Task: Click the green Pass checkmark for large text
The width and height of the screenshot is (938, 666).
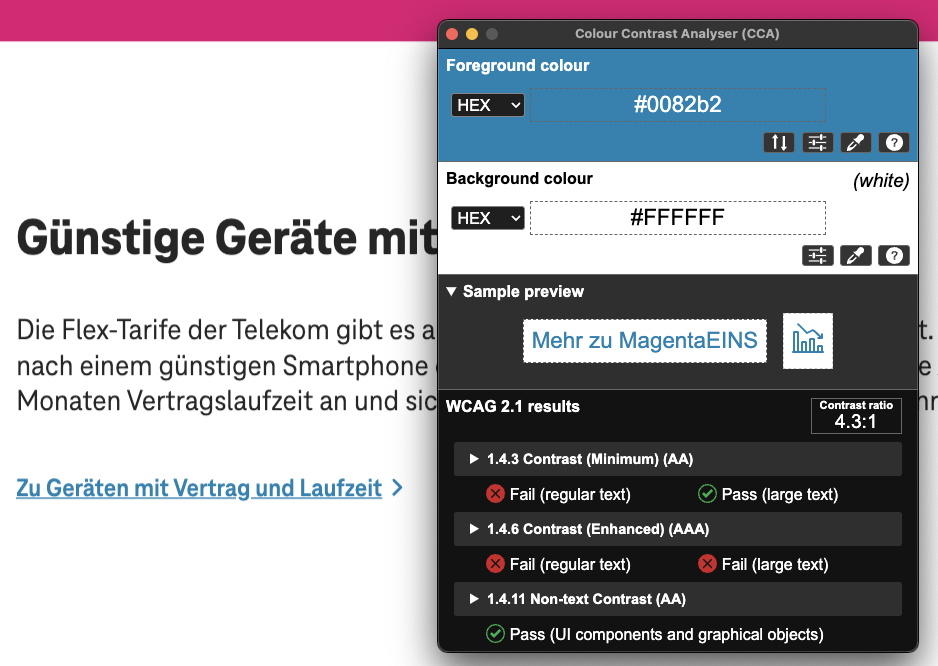Action: tap(707, 494)
